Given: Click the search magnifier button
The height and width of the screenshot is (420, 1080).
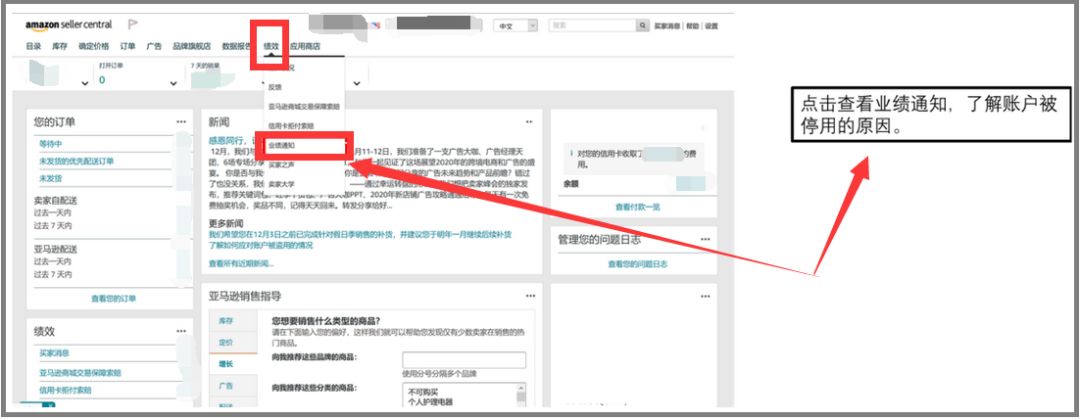Looking at the screenshot, I should click(642, 26).
